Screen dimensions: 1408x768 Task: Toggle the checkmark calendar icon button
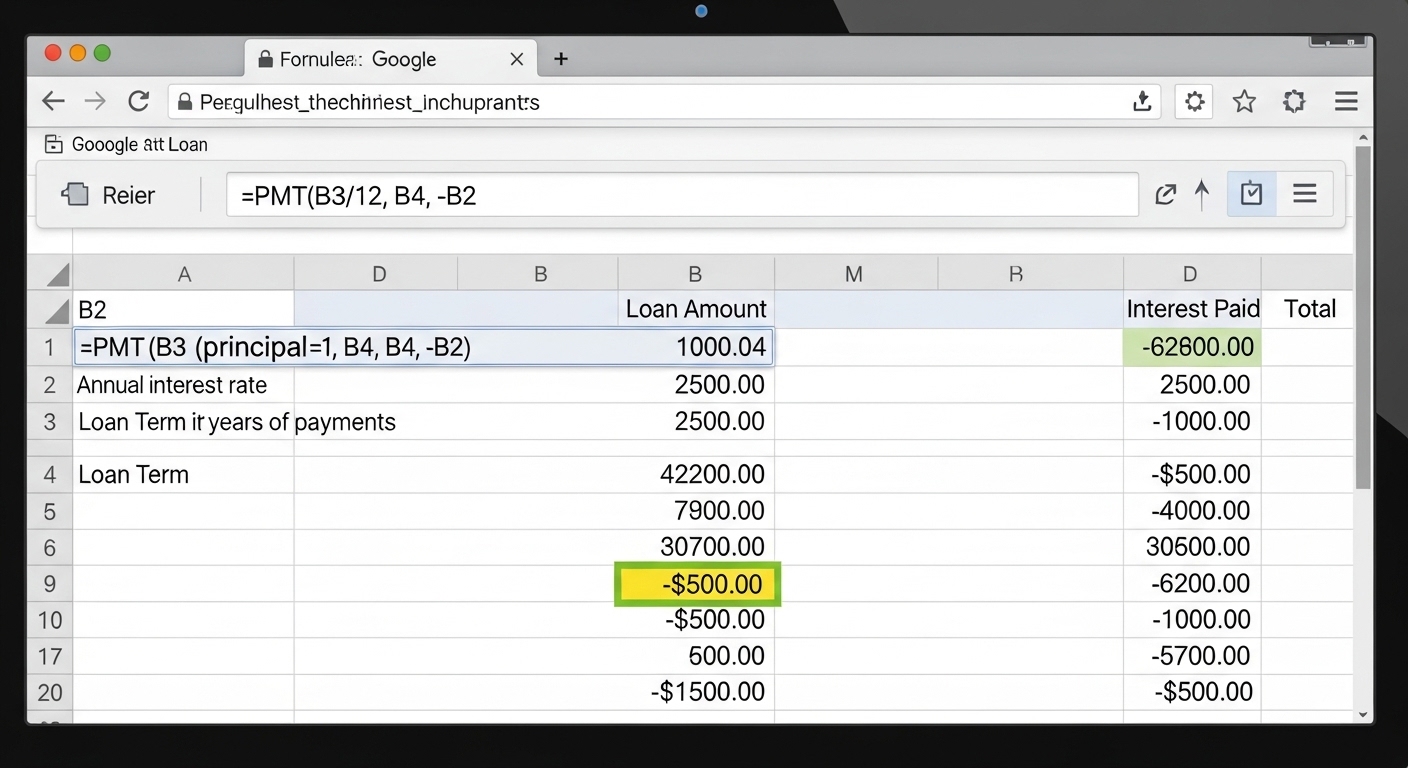pos(1251,194)
